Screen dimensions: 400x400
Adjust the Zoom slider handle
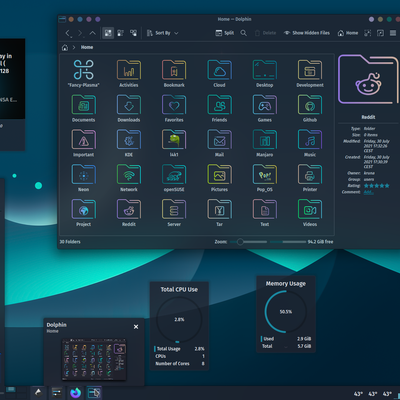tap(240, 242)
